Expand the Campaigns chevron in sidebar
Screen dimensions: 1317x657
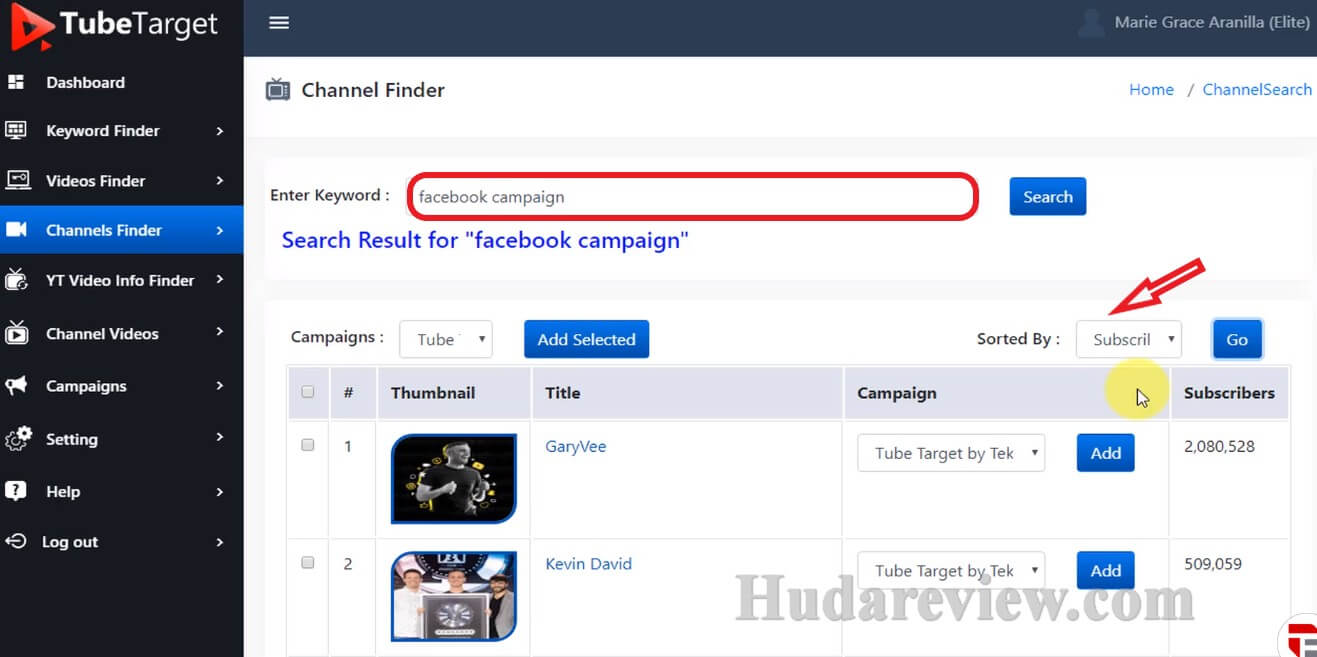[220, 386]
